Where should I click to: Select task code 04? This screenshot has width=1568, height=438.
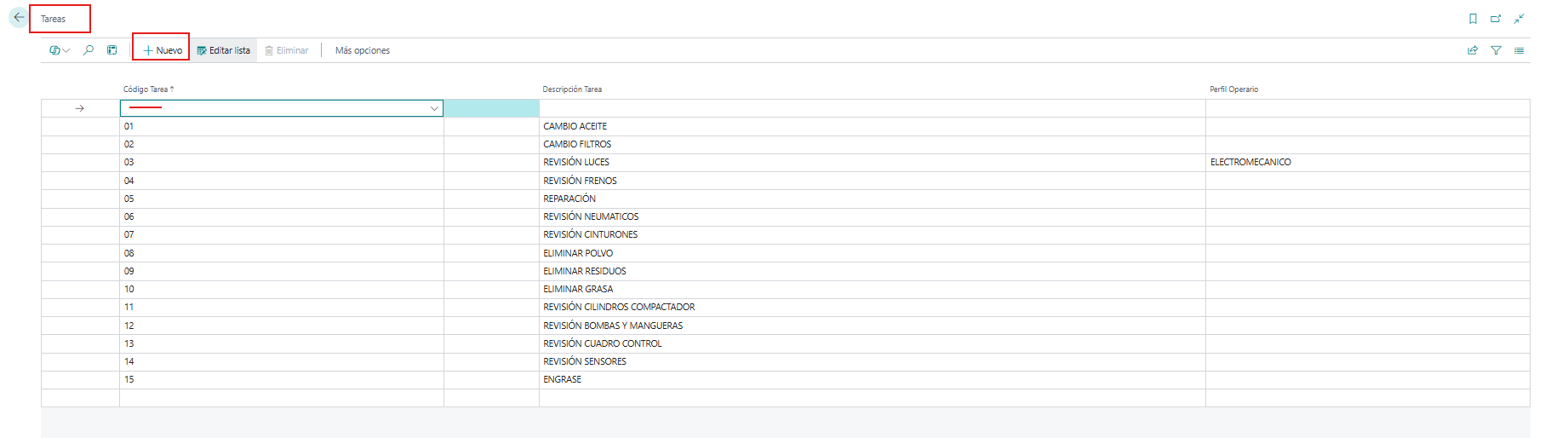pos(282,181)
